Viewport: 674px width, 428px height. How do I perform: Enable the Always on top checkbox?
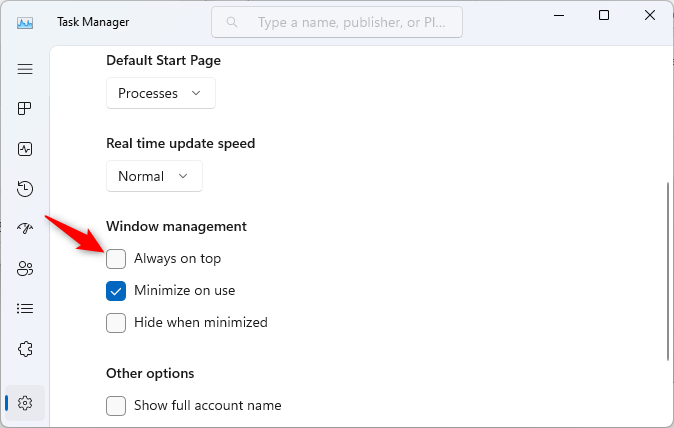pos(116,259)
